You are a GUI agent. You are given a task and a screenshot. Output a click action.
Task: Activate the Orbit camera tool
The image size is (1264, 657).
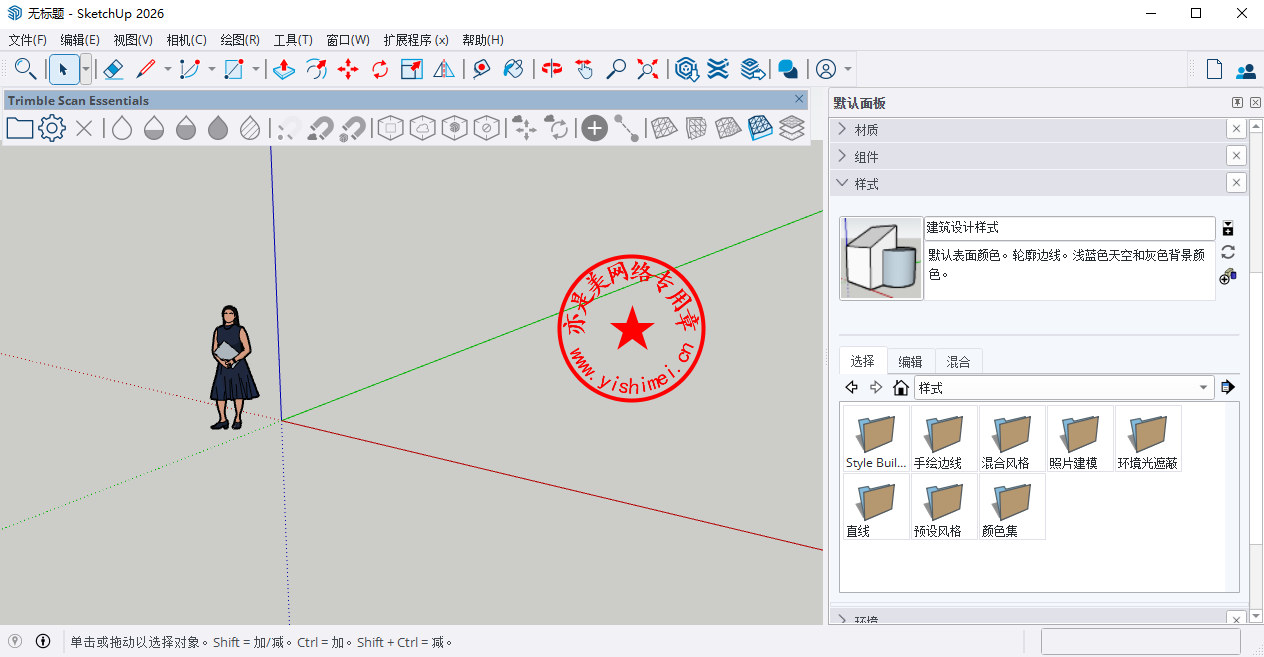tap(552, 69)
